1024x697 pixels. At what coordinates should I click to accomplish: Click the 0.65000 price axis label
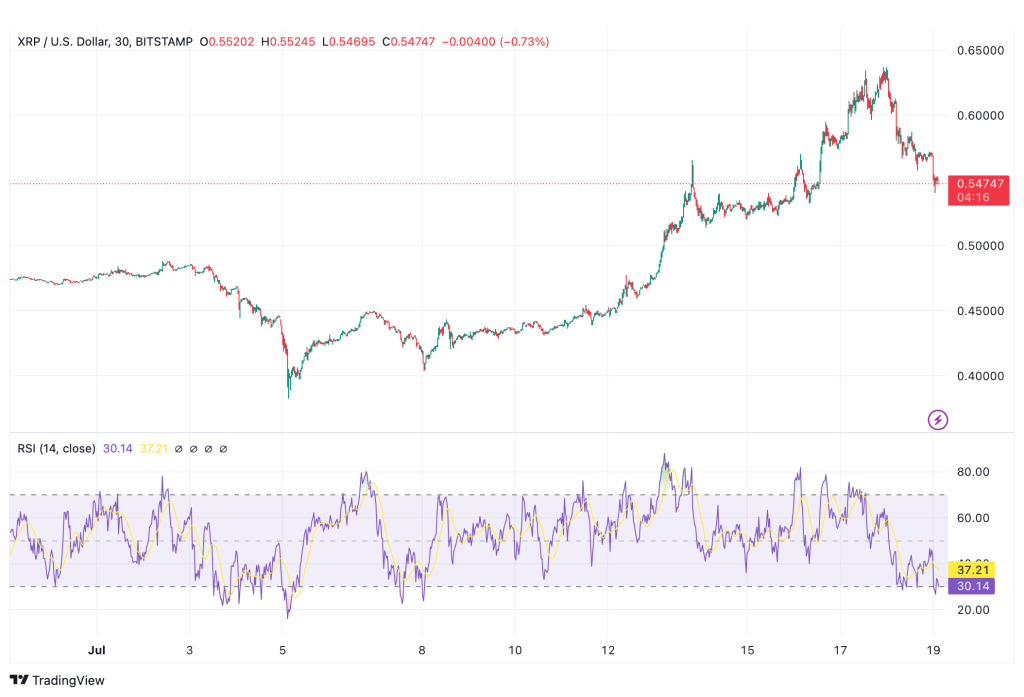point(980,50)
